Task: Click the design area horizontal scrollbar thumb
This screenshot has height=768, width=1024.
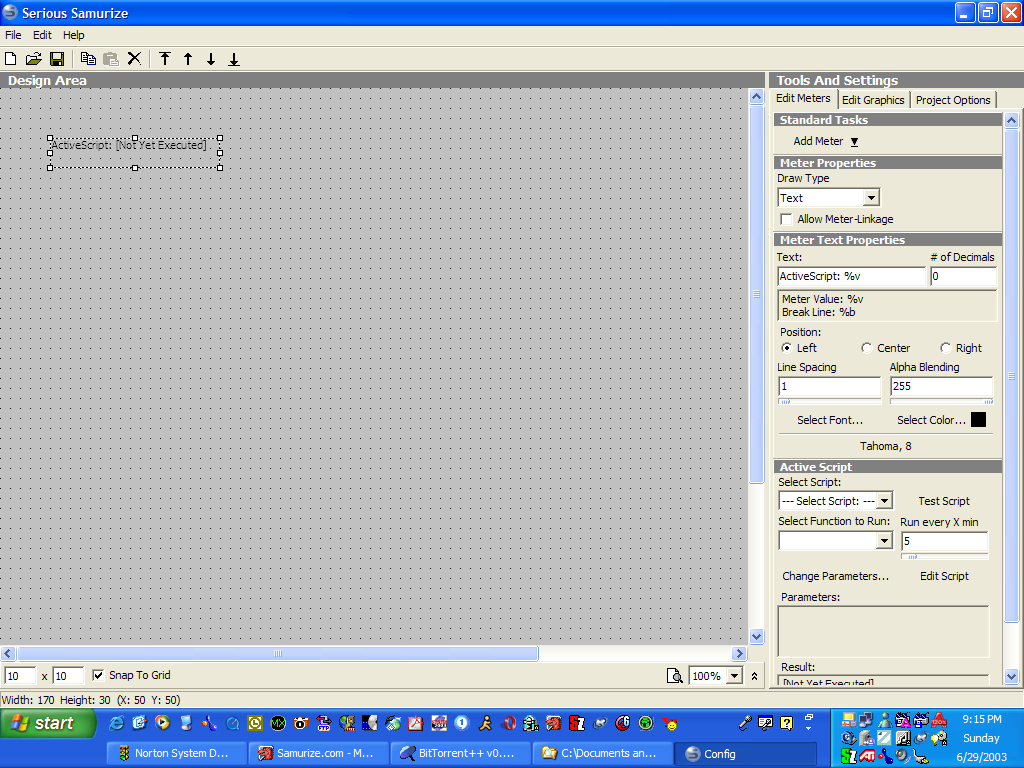Action: (x=278, y=653)
